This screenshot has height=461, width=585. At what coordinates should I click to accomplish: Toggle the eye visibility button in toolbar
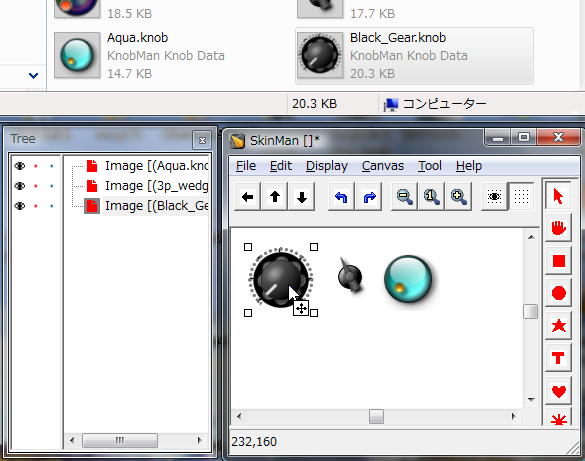[x=494, y=197]
